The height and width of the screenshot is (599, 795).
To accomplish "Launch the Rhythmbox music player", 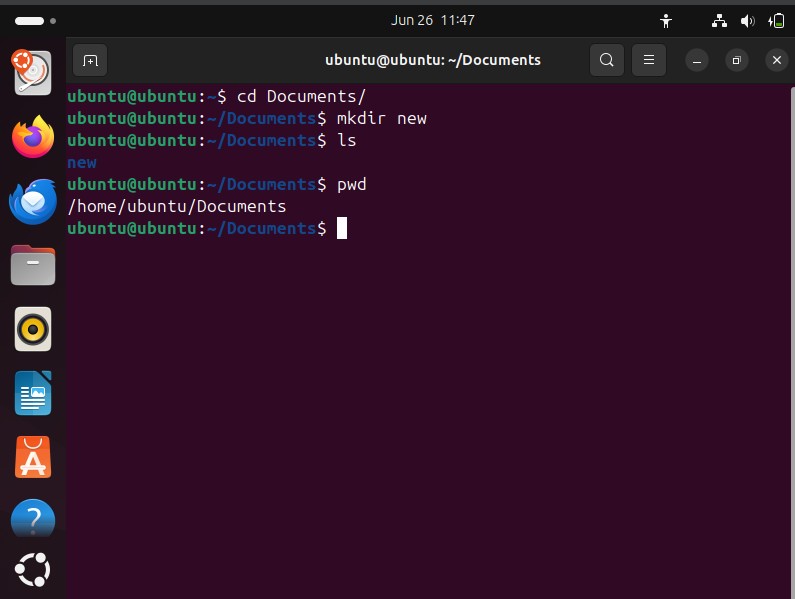I will (33, 329).
